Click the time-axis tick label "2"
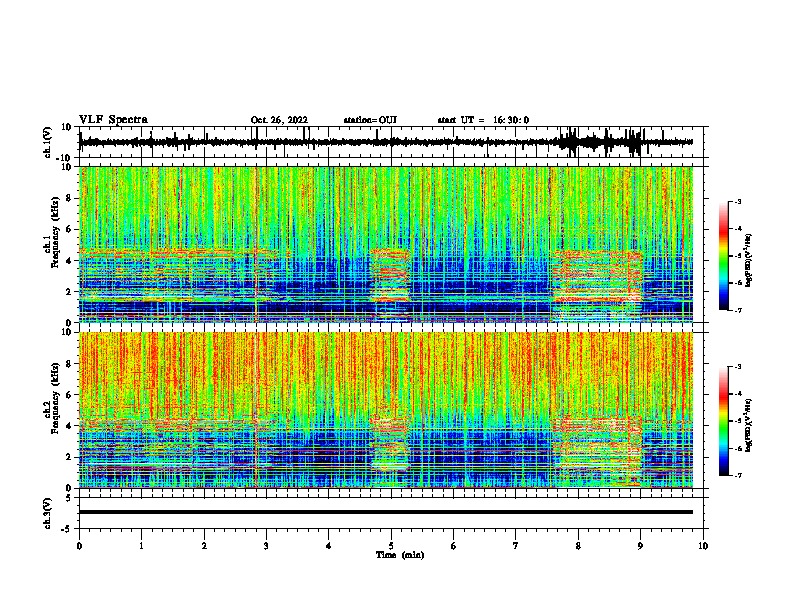Image resolution: width=792 pixels, height=612 pixels. pyautogui.click(x=204, y=546)
